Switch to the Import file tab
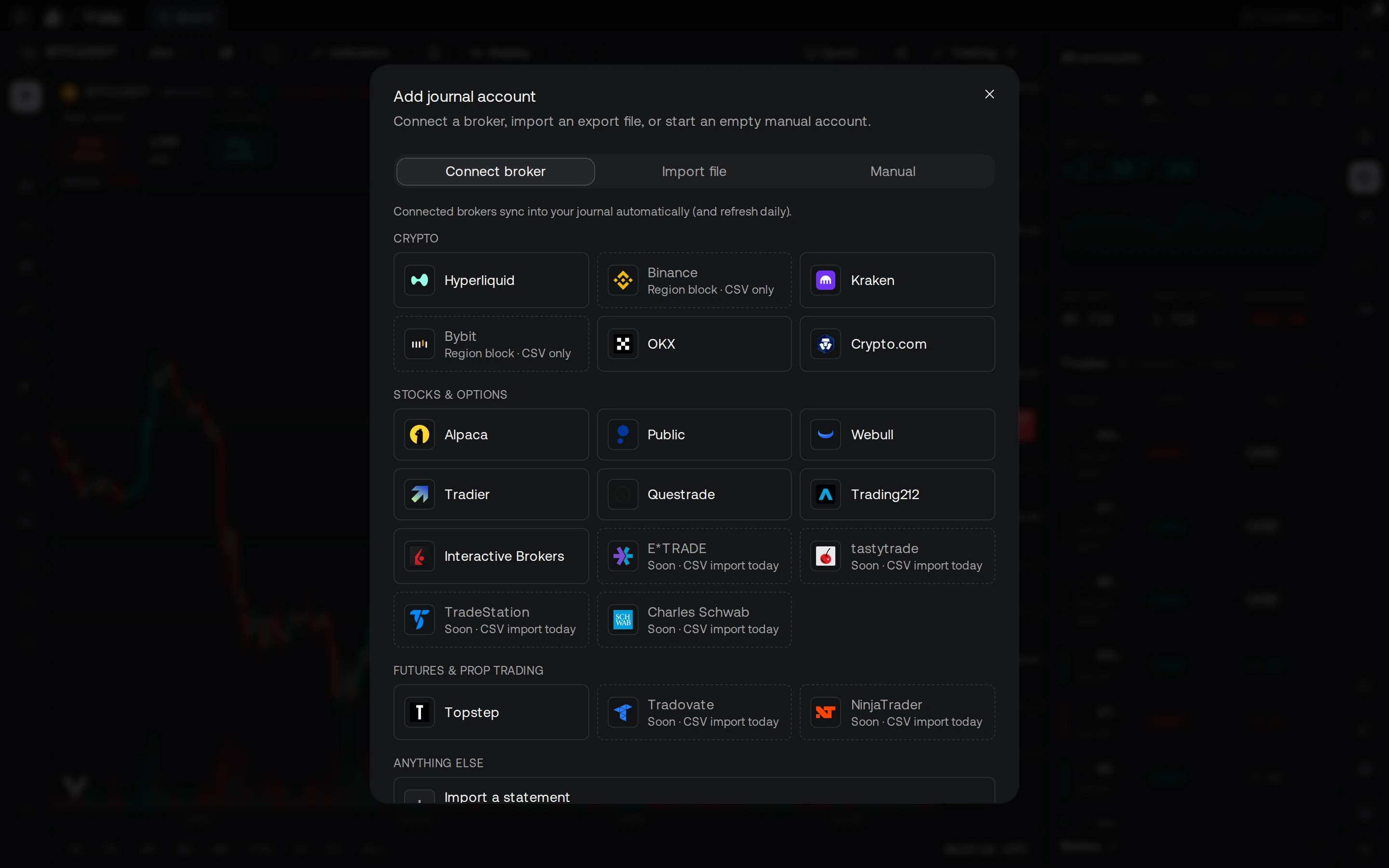The height and width of the screenshot is (868, 1389). click(694, 172)
